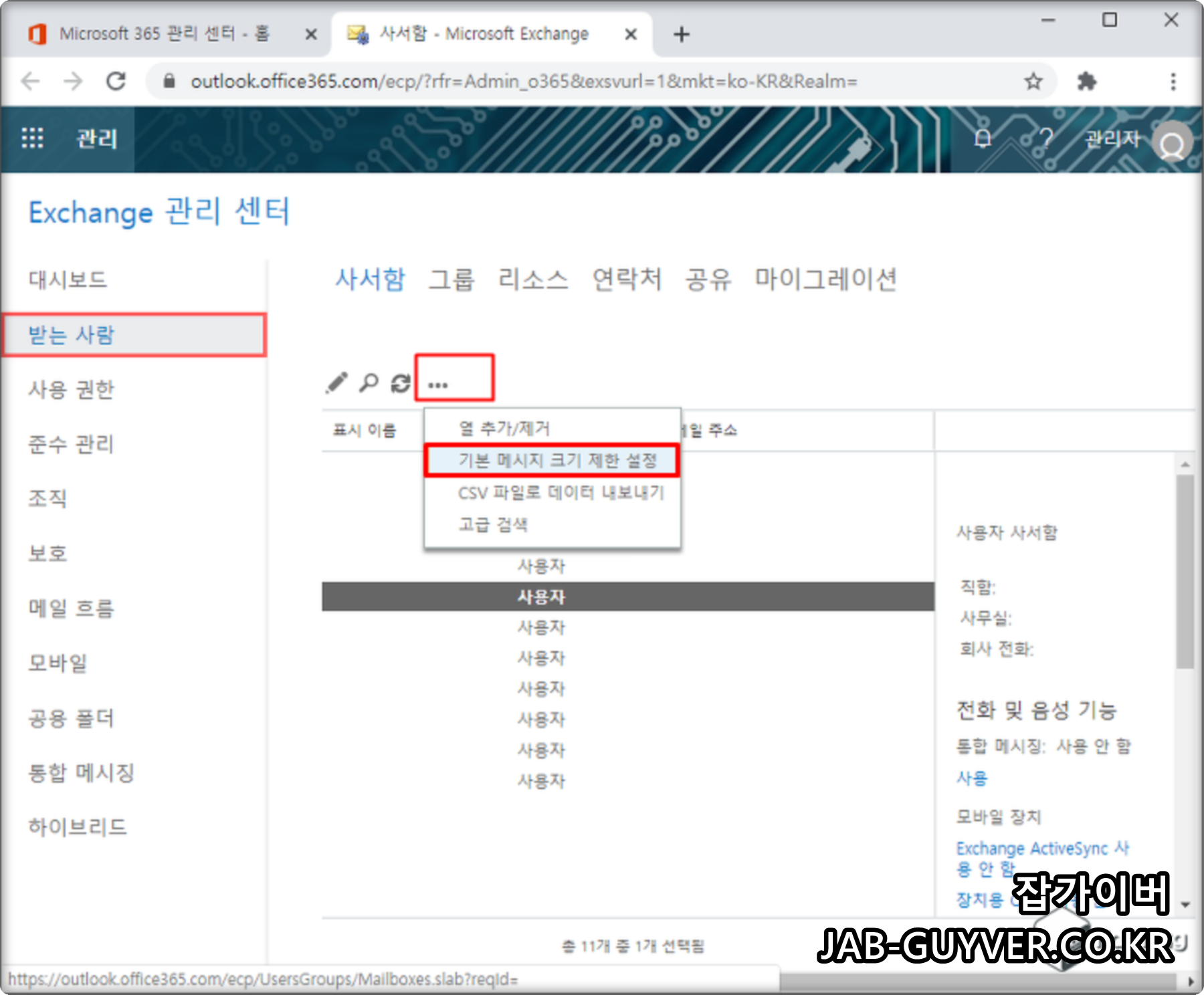Open the 사서함 tab

[x=370, y=278]
